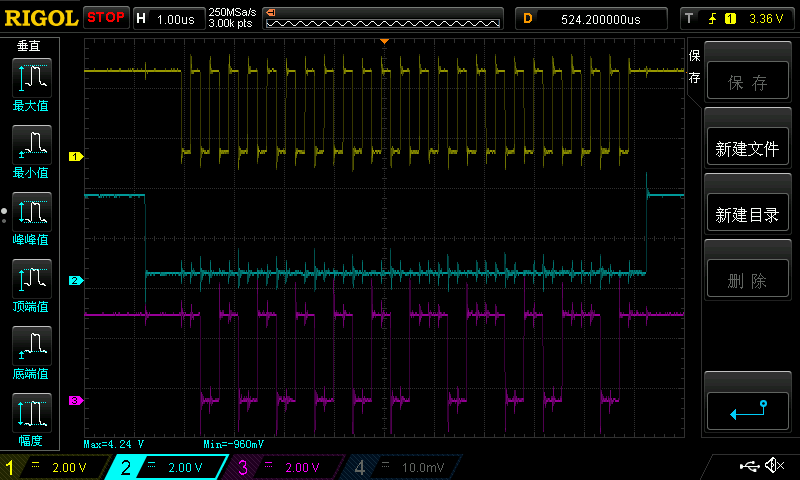
Task: Click the yellow channel 1 ground marker
Action: click(x=76, y=157)
